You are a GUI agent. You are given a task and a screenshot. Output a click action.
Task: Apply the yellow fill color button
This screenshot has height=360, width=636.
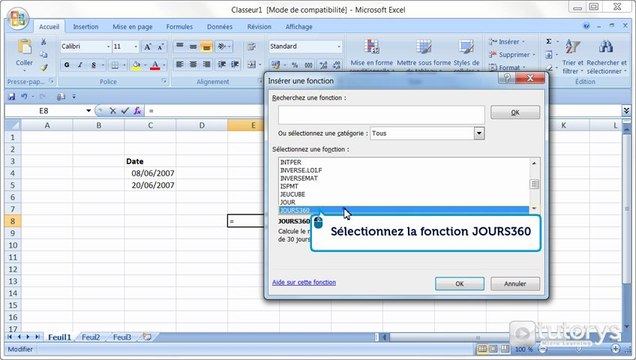136,65
